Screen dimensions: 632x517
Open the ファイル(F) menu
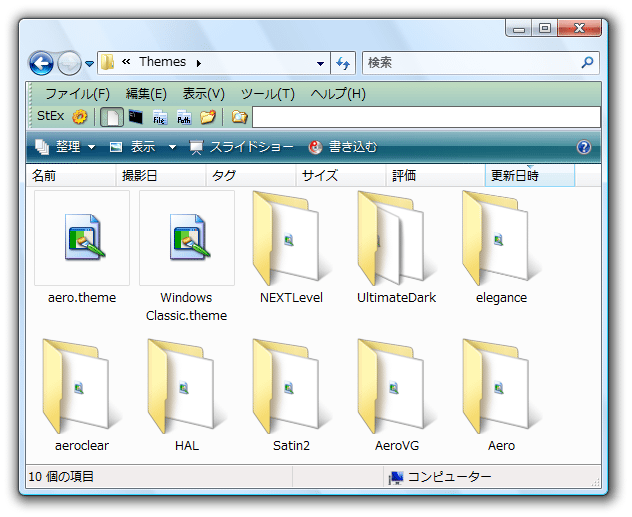coord(77,94)
